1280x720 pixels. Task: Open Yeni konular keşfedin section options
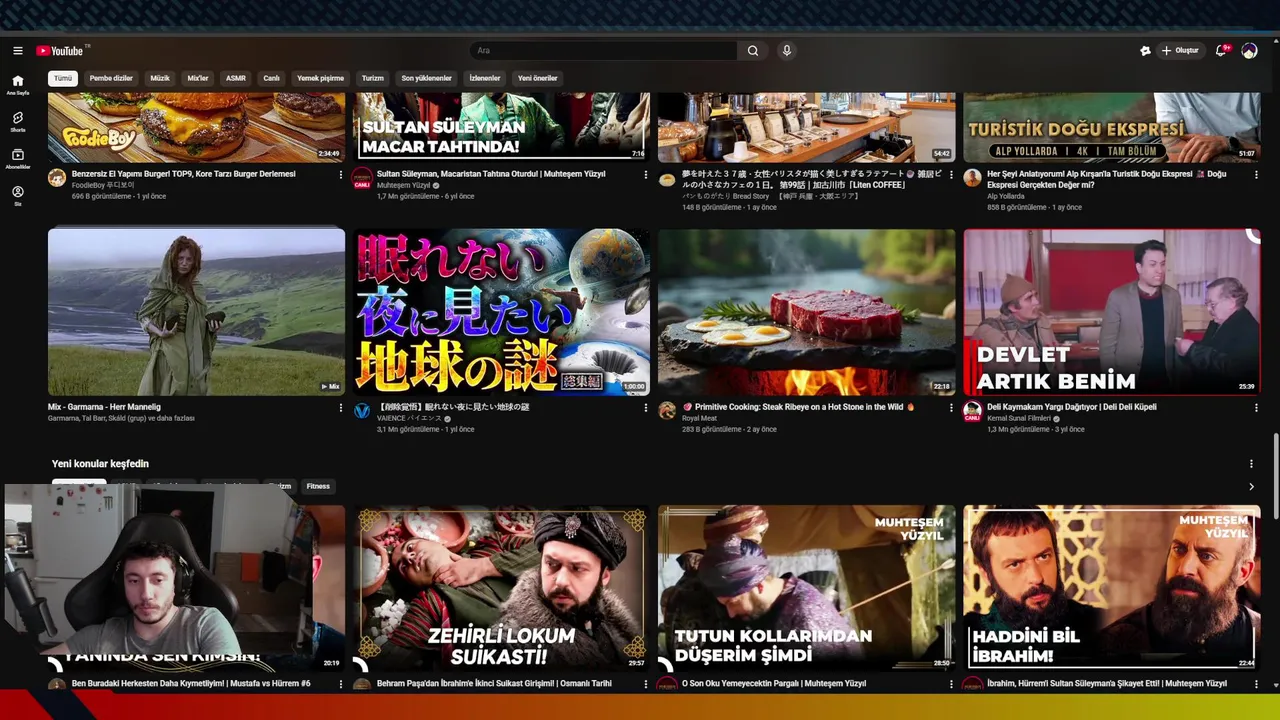pyautogui.click(x=1251, y=464)
